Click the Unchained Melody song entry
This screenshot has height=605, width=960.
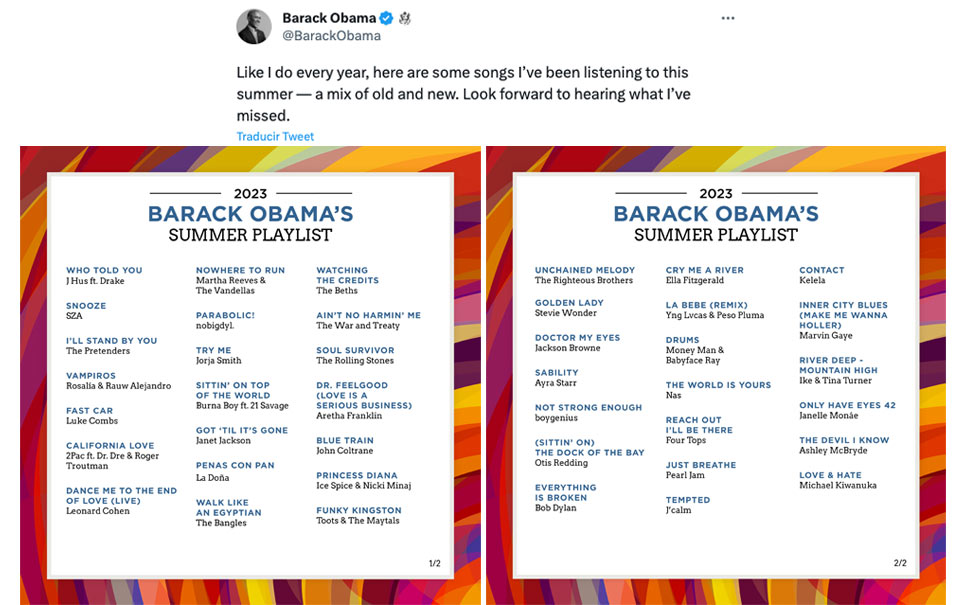coord(585,275)
